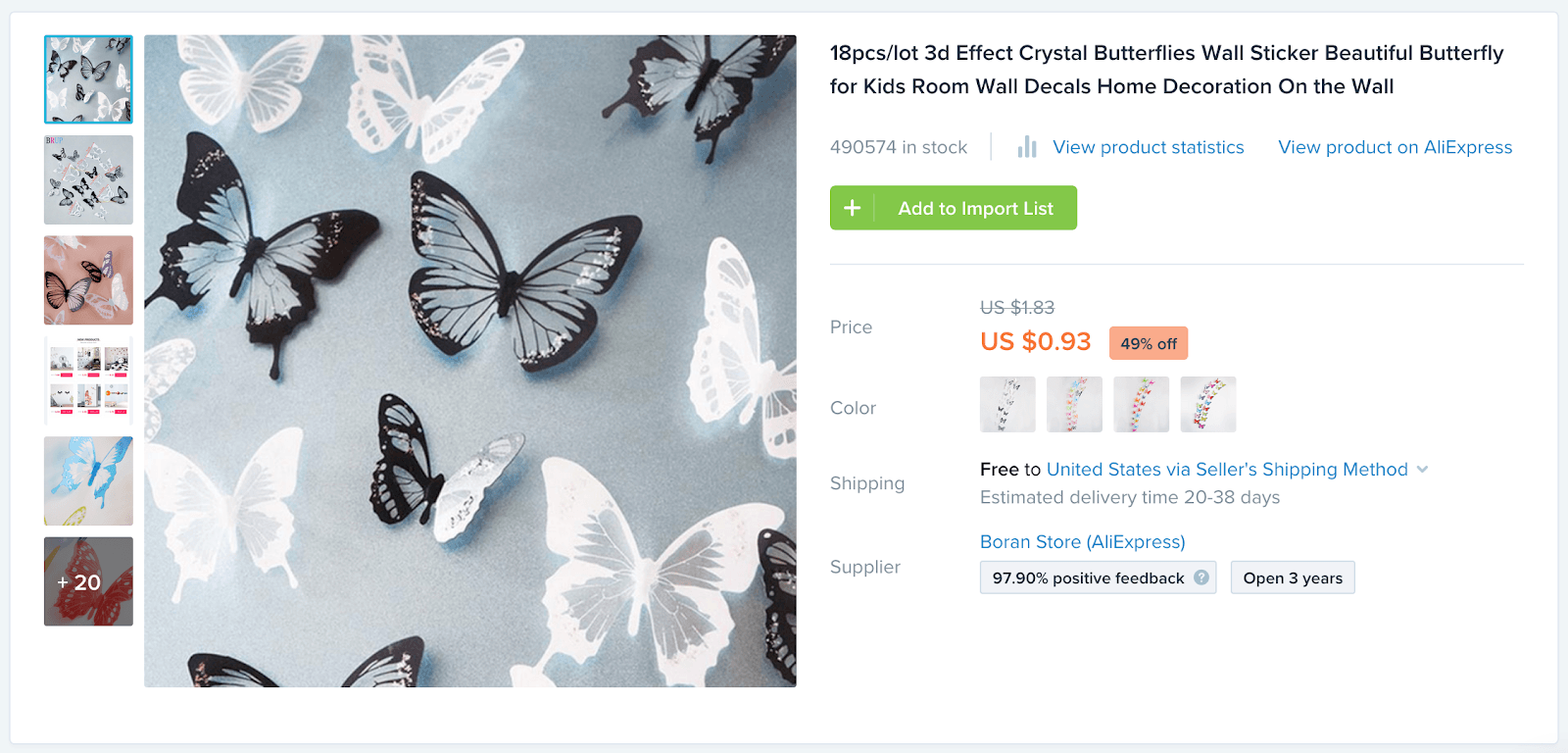This screenshot has width=1568, height=753.
Task: Visit the Boran Store (AliExpress) supplier link
Action: coord(1082,542)
